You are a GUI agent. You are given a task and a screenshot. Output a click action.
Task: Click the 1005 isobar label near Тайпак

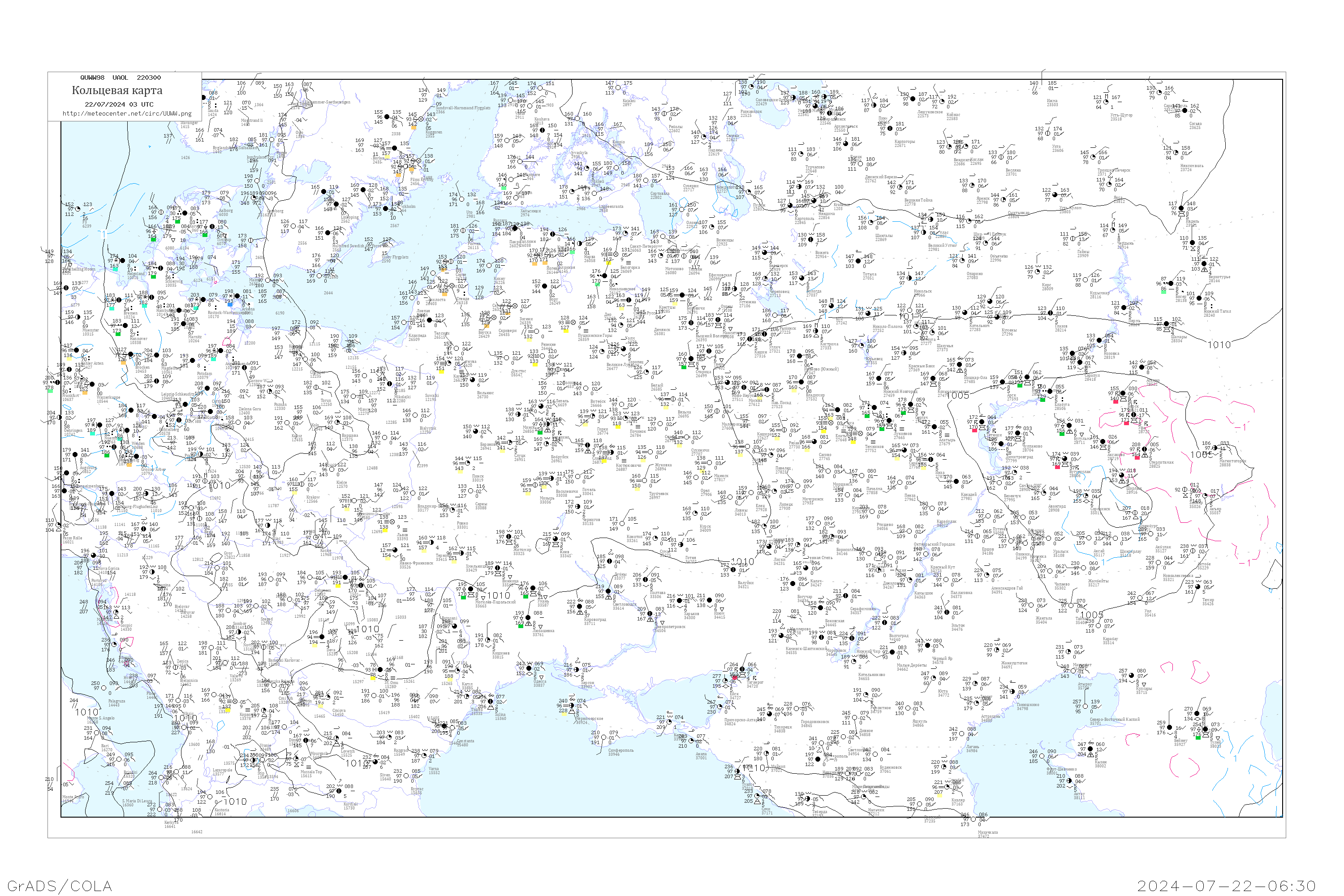coord(1091,616)
